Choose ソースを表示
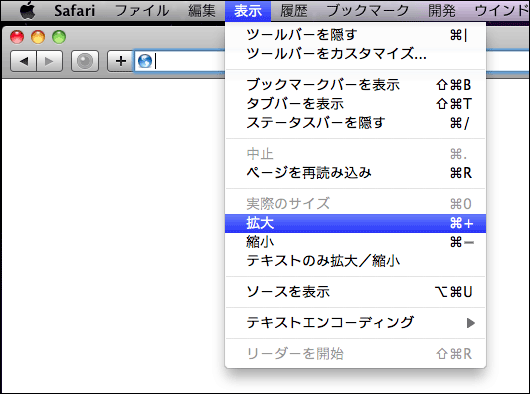530x394 pixels. tap(355, 292)
